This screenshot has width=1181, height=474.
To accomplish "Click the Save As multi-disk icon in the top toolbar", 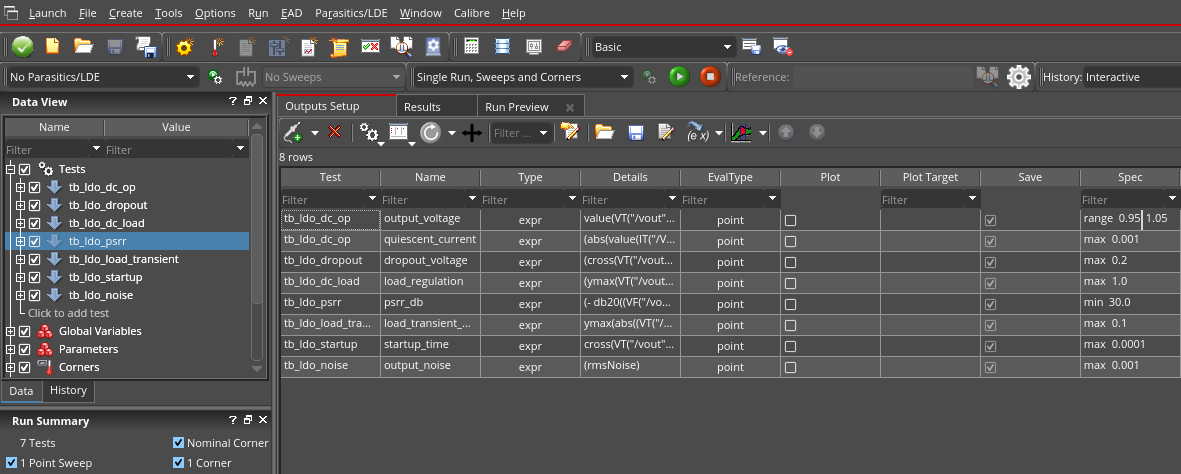I will [145, 47].
